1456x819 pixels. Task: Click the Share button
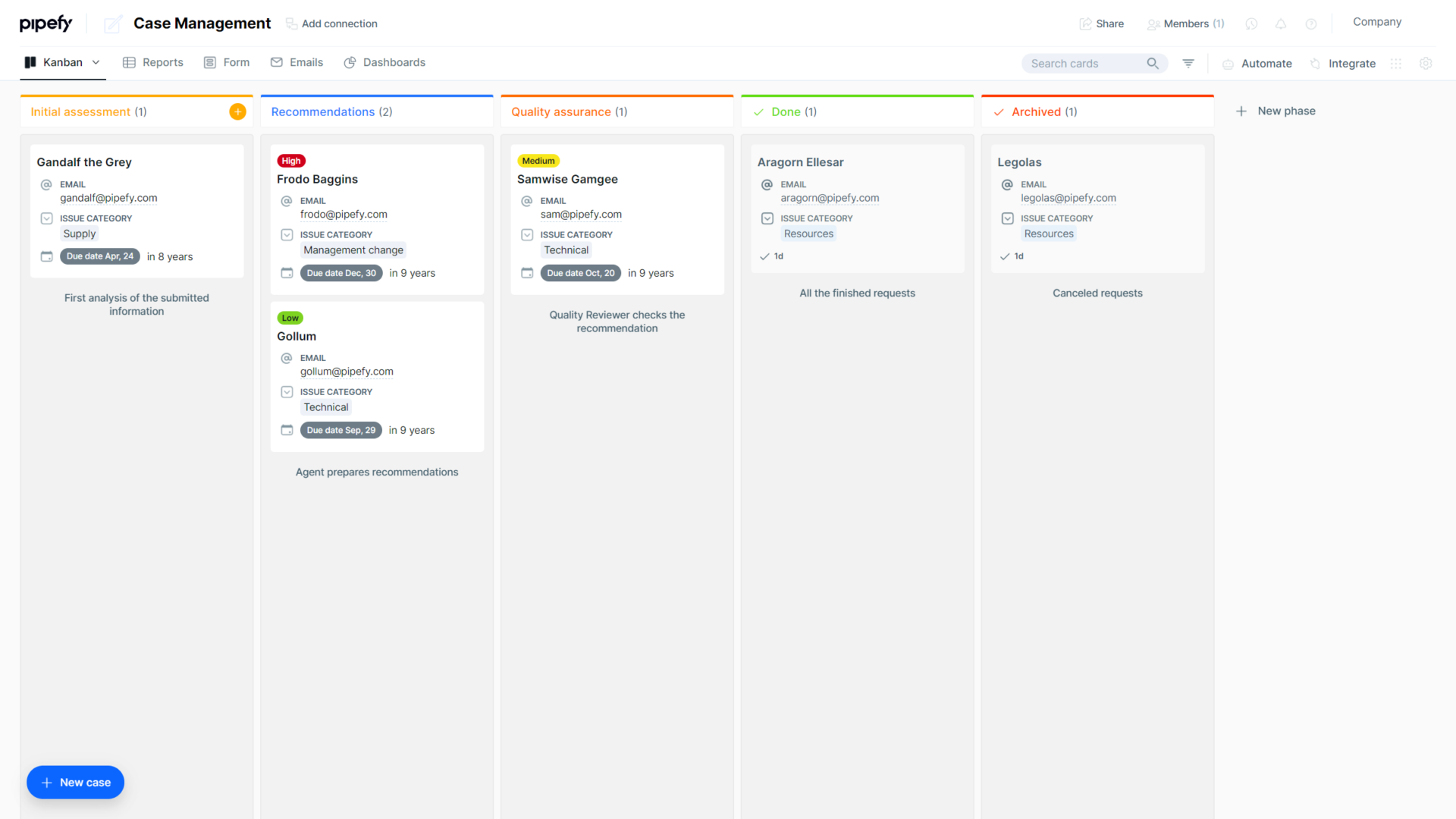click(1102, 24)
